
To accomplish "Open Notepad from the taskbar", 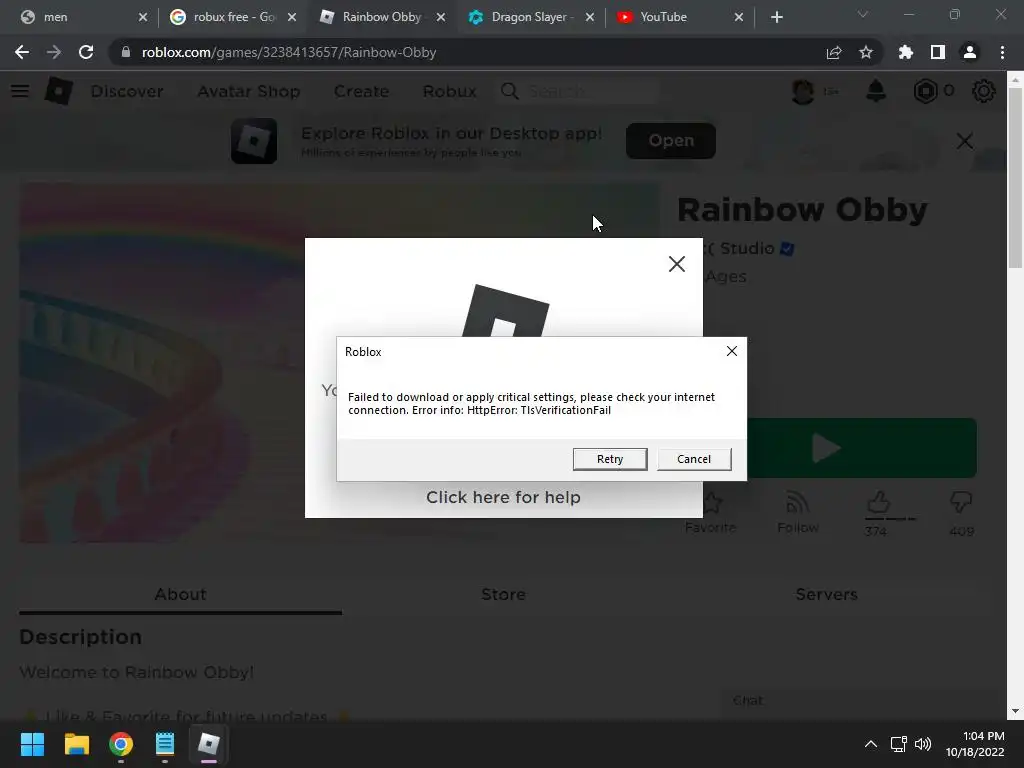I will coord(165,744).
